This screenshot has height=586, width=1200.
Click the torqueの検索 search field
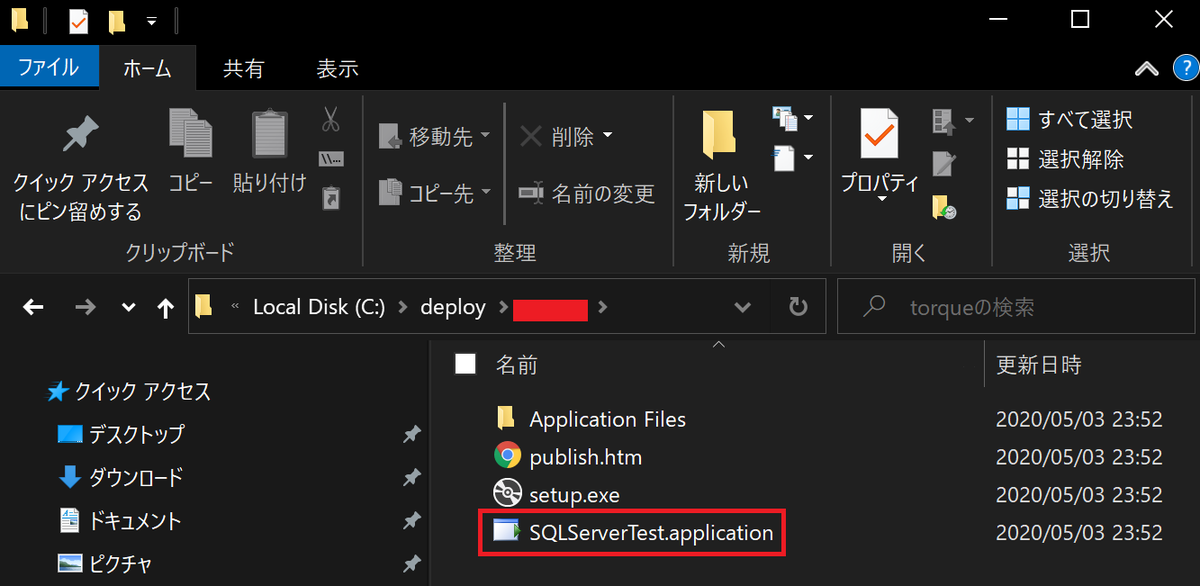(x=1017, y=307)
